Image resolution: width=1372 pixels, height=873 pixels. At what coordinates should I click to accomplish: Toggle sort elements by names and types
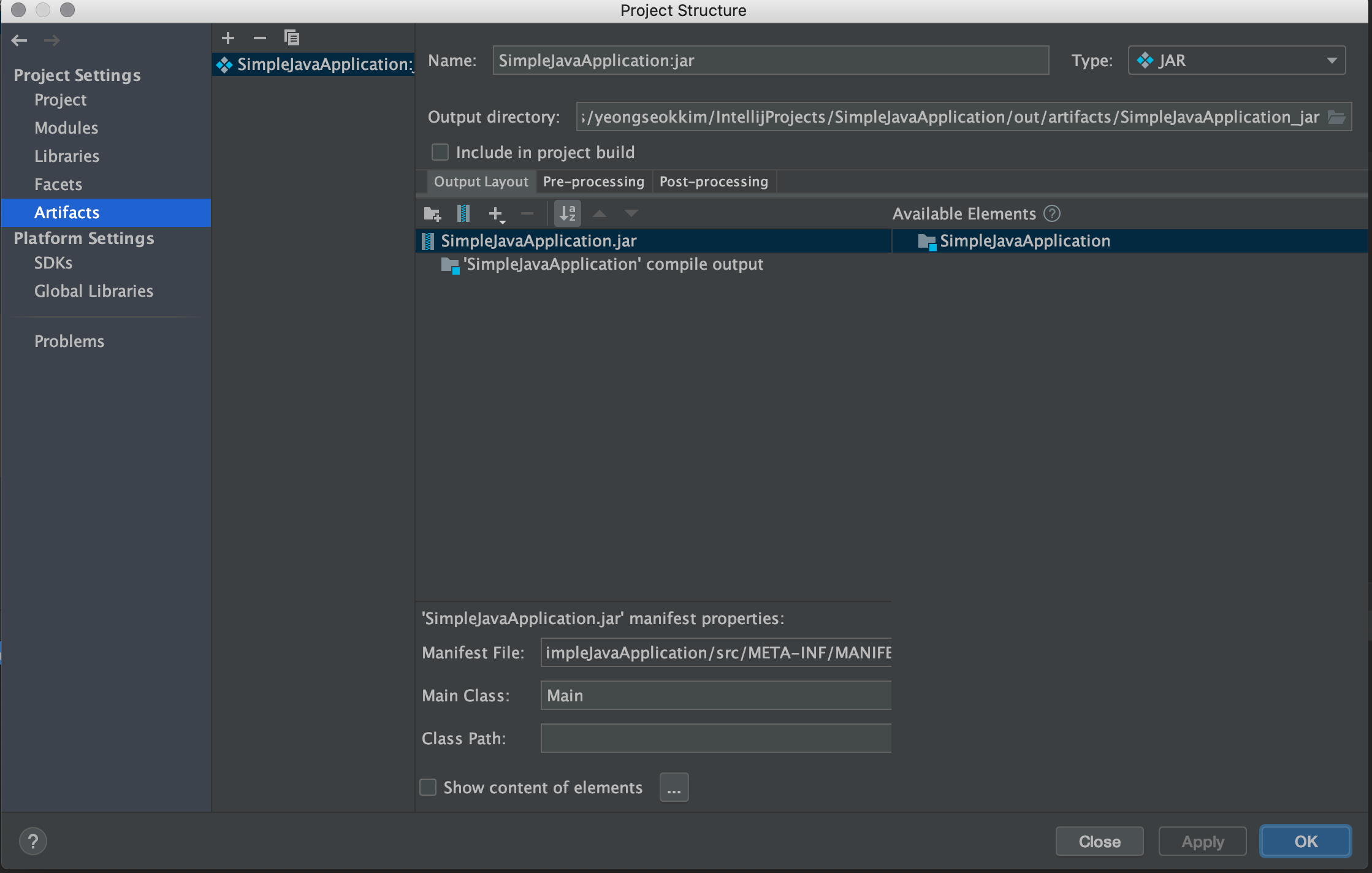(x=568, y=214)
